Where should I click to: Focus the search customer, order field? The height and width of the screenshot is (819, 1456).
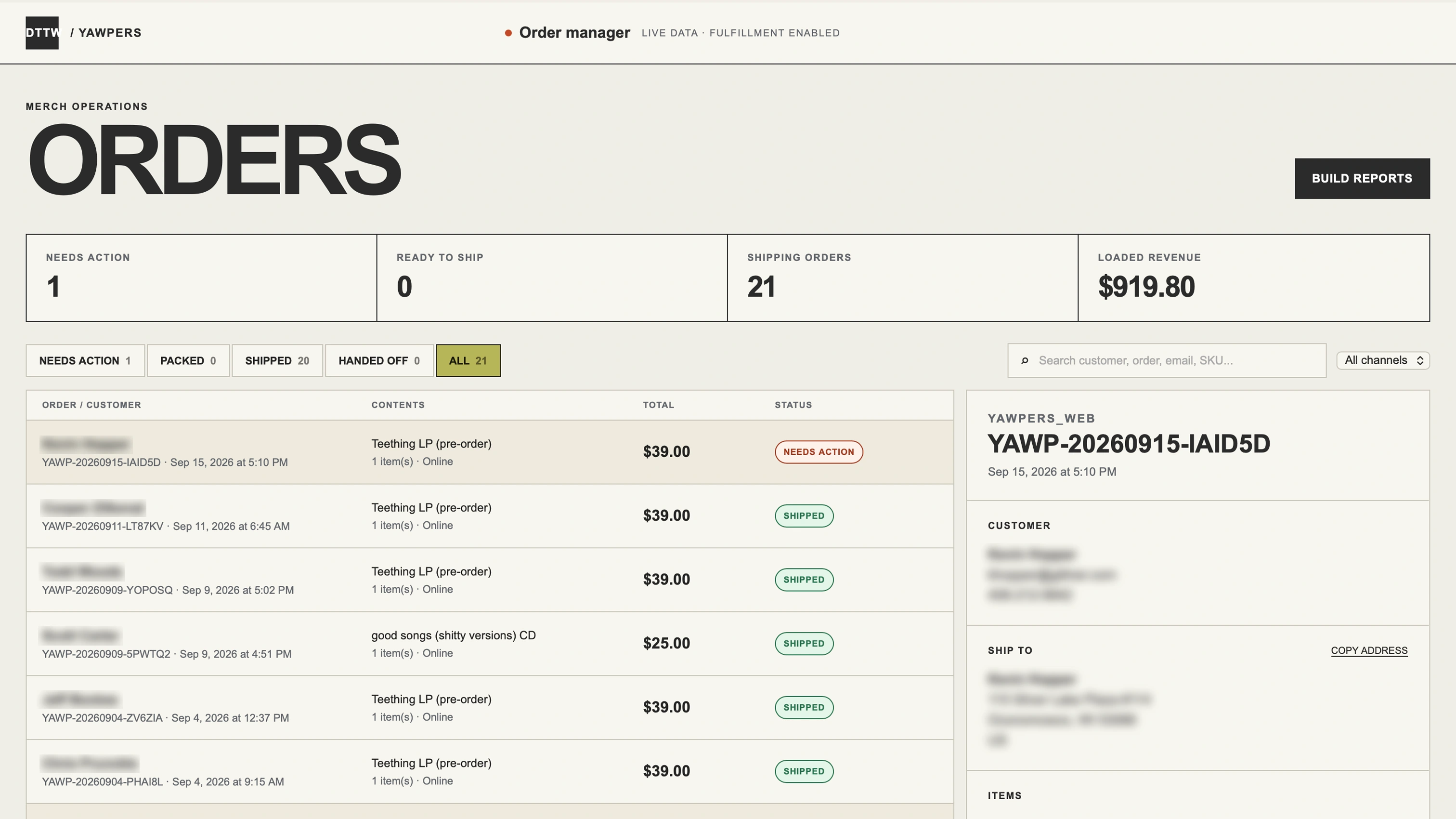pyautogui.click(x=1167, y=360)
